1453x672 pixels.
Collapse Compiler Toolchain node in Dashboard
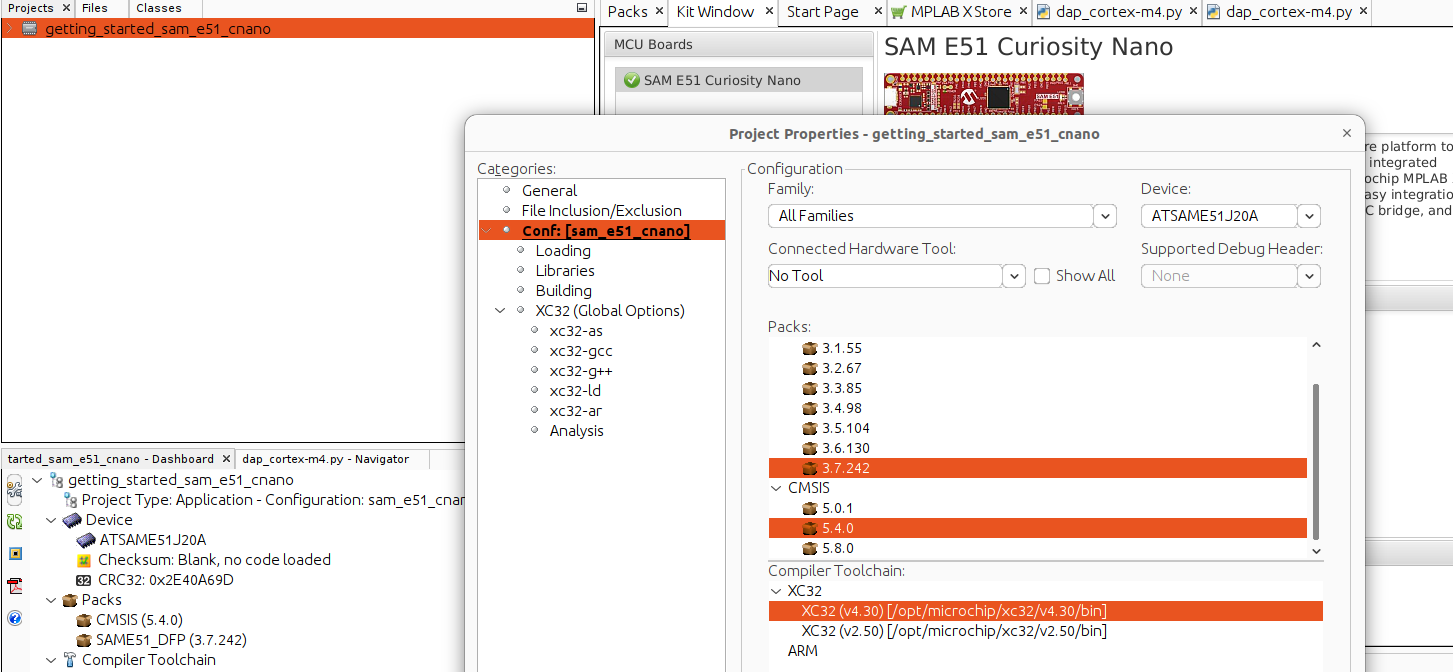point(51,660)
